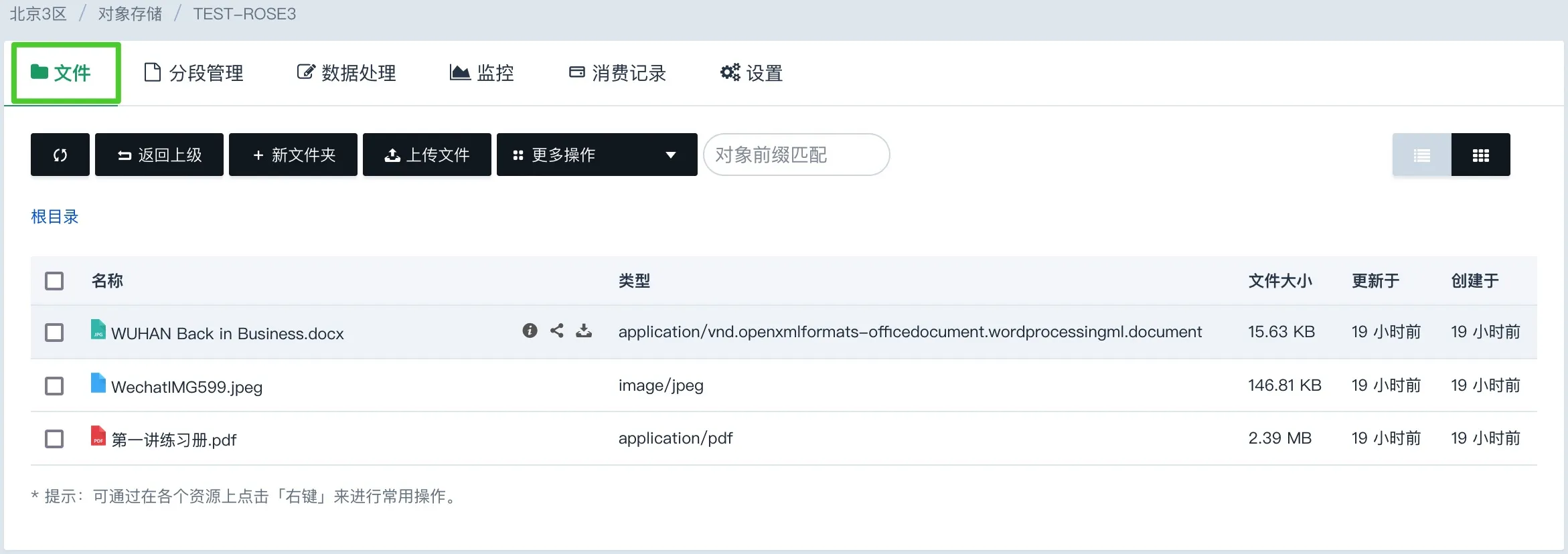Open info icon for WUHAN Back in Business.docx
This screenshot has width=1568, height=554.
coord(530,331)
